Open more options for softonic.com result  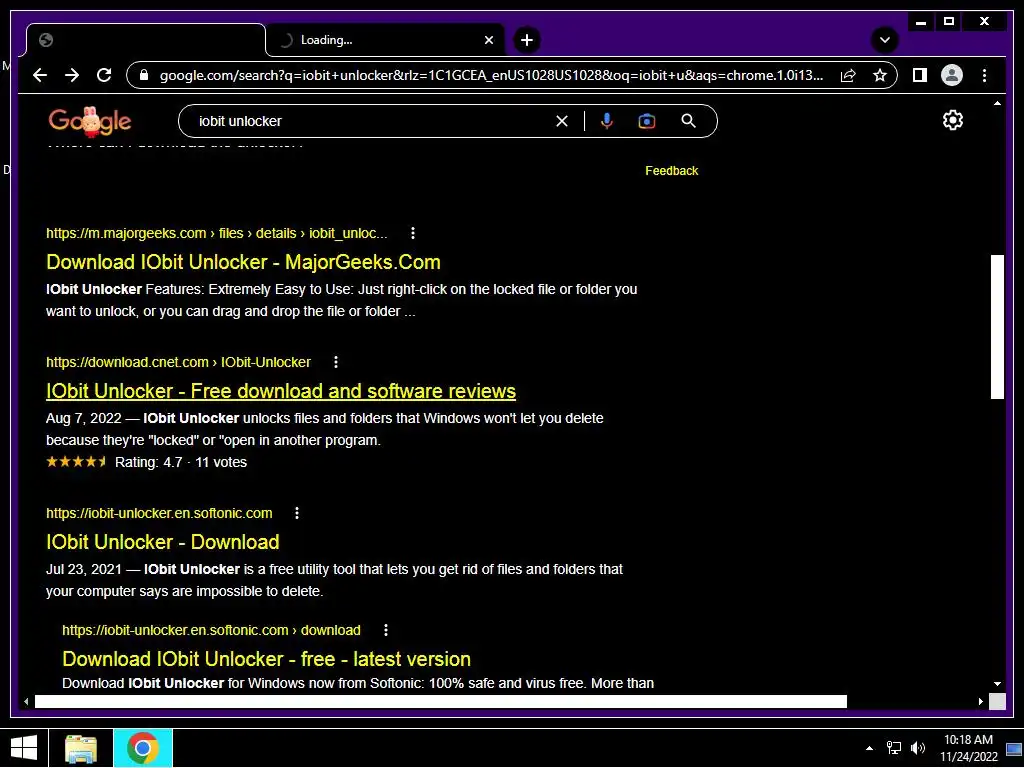click(x=297, y=513)
